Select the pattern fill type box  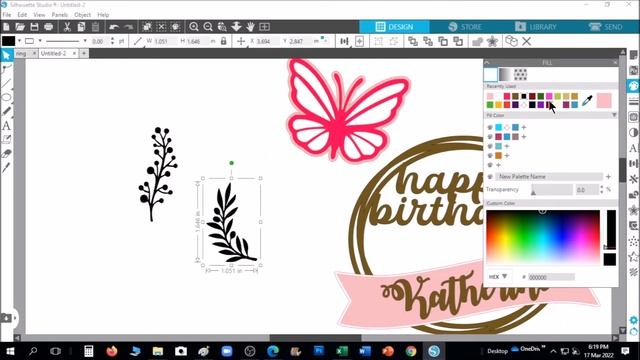click(x=520, y=74)
